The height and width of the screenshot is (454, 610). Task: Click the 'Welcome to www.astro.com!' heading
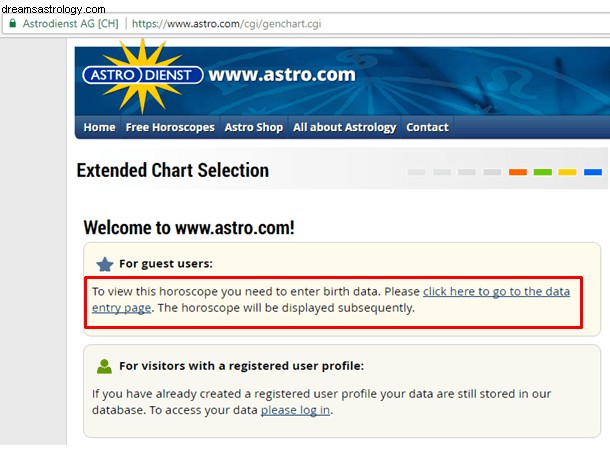[x=189, y=228]
